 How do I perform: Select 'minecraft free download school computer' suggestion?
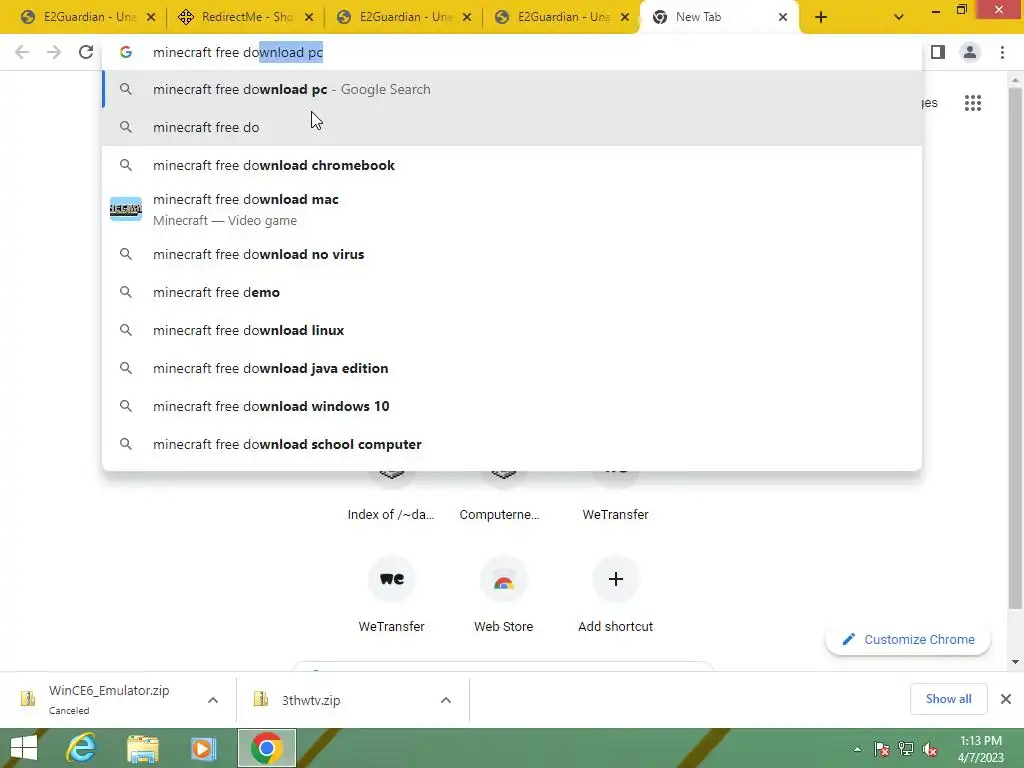pyautogui.click(x=512, y=443)
